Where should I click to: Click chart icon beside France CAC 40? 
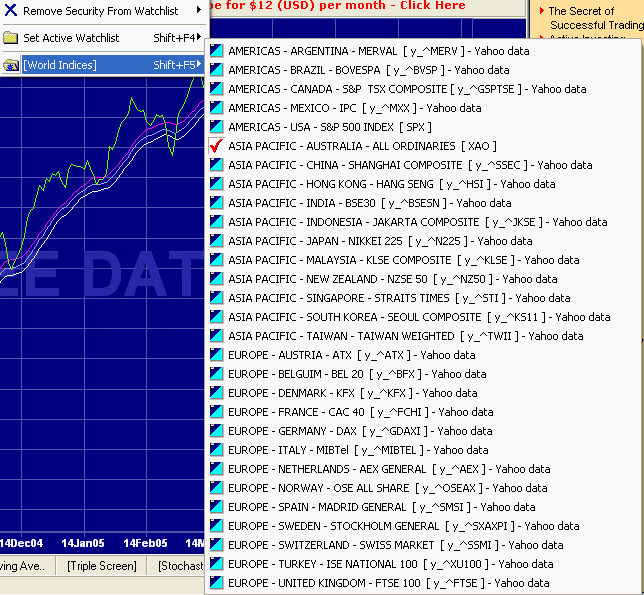(x=216, y=412)
